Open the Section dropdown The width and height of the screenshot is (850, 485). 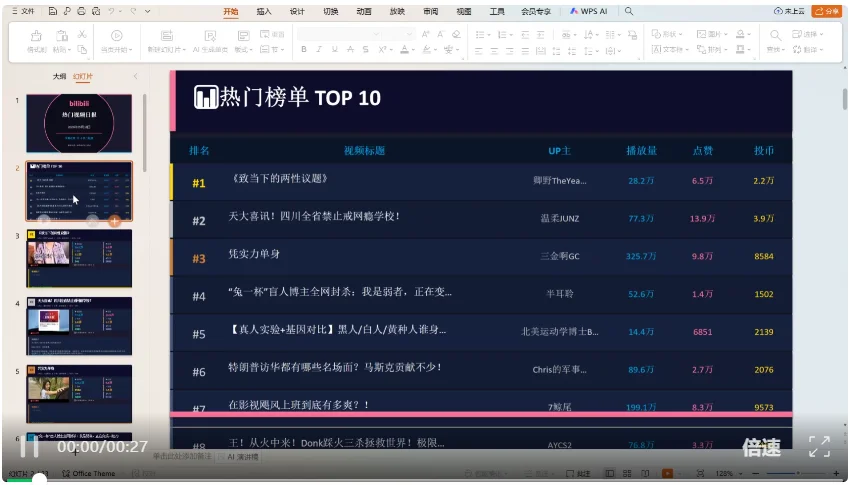272,49
